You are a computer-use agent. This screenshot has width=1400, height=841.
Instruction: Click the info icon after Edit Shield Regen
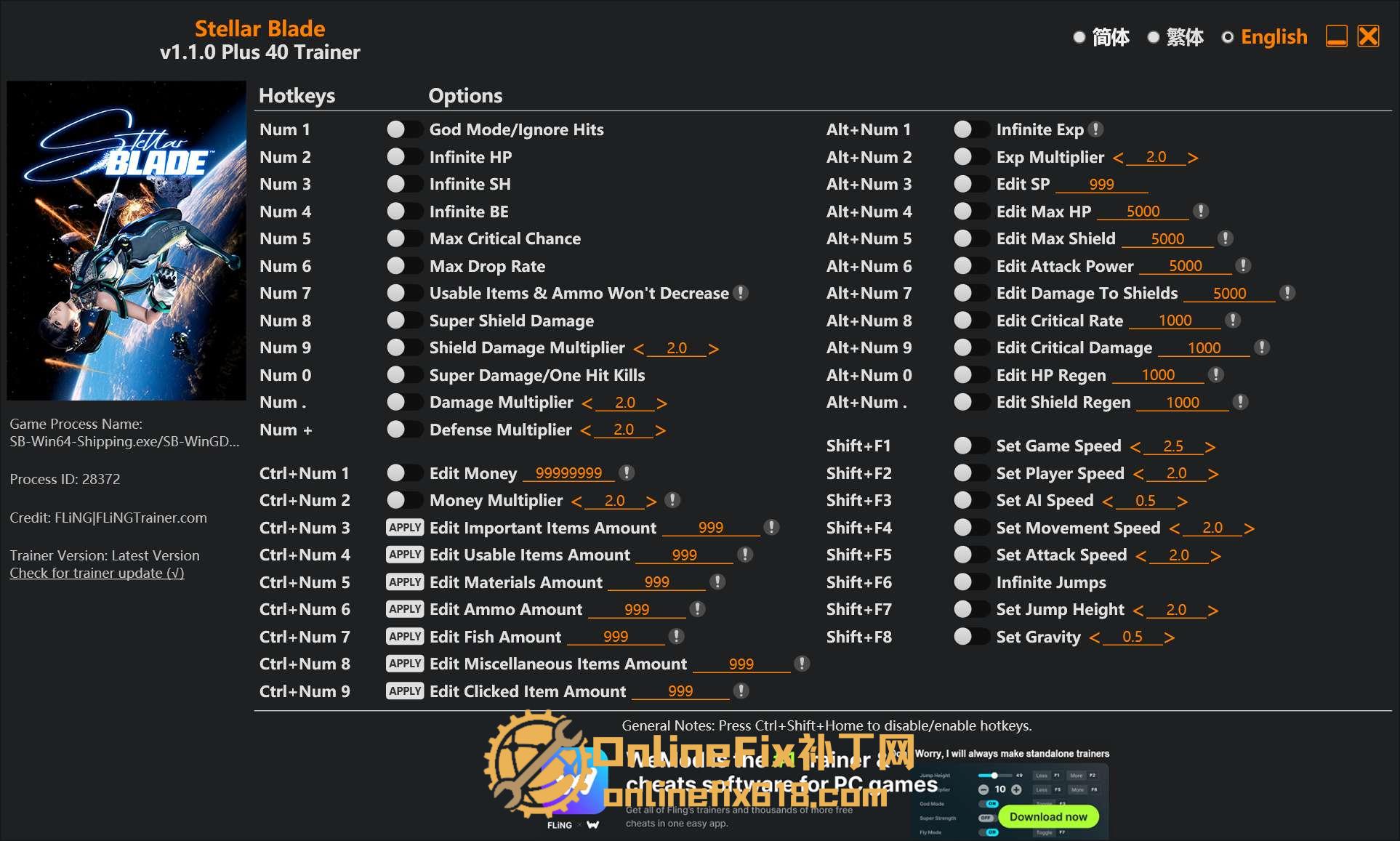point(1241,402)
